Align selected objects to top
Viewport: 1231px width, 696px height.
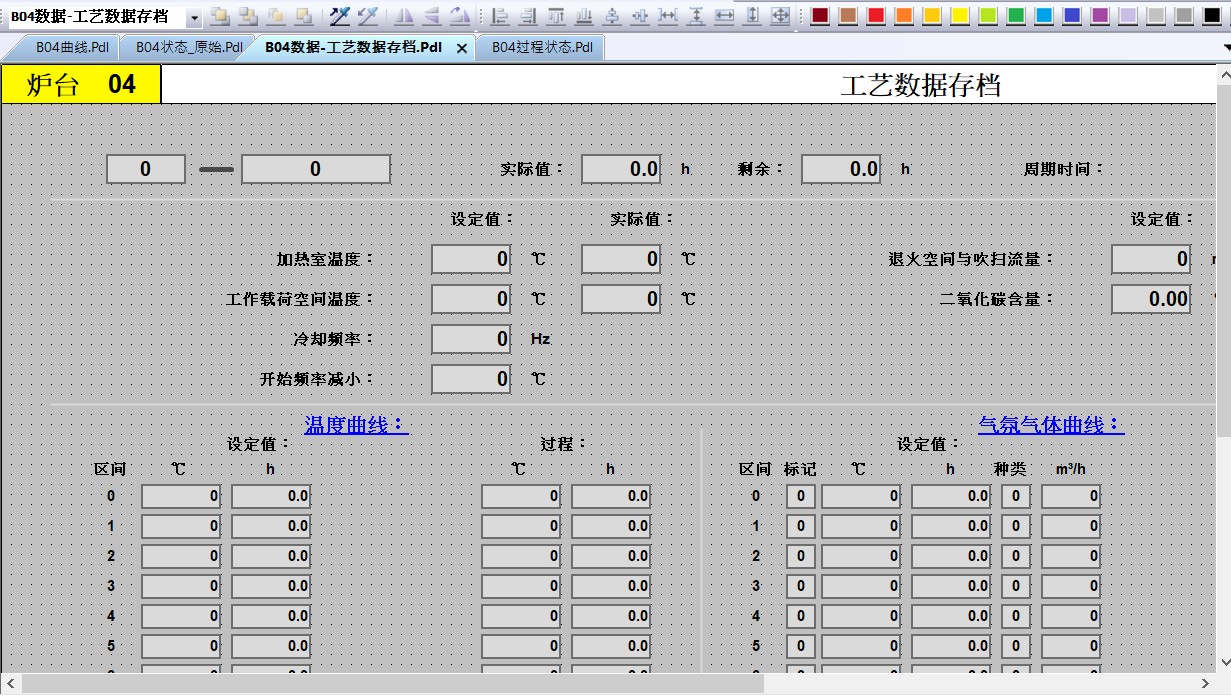[x=556, y=16]
